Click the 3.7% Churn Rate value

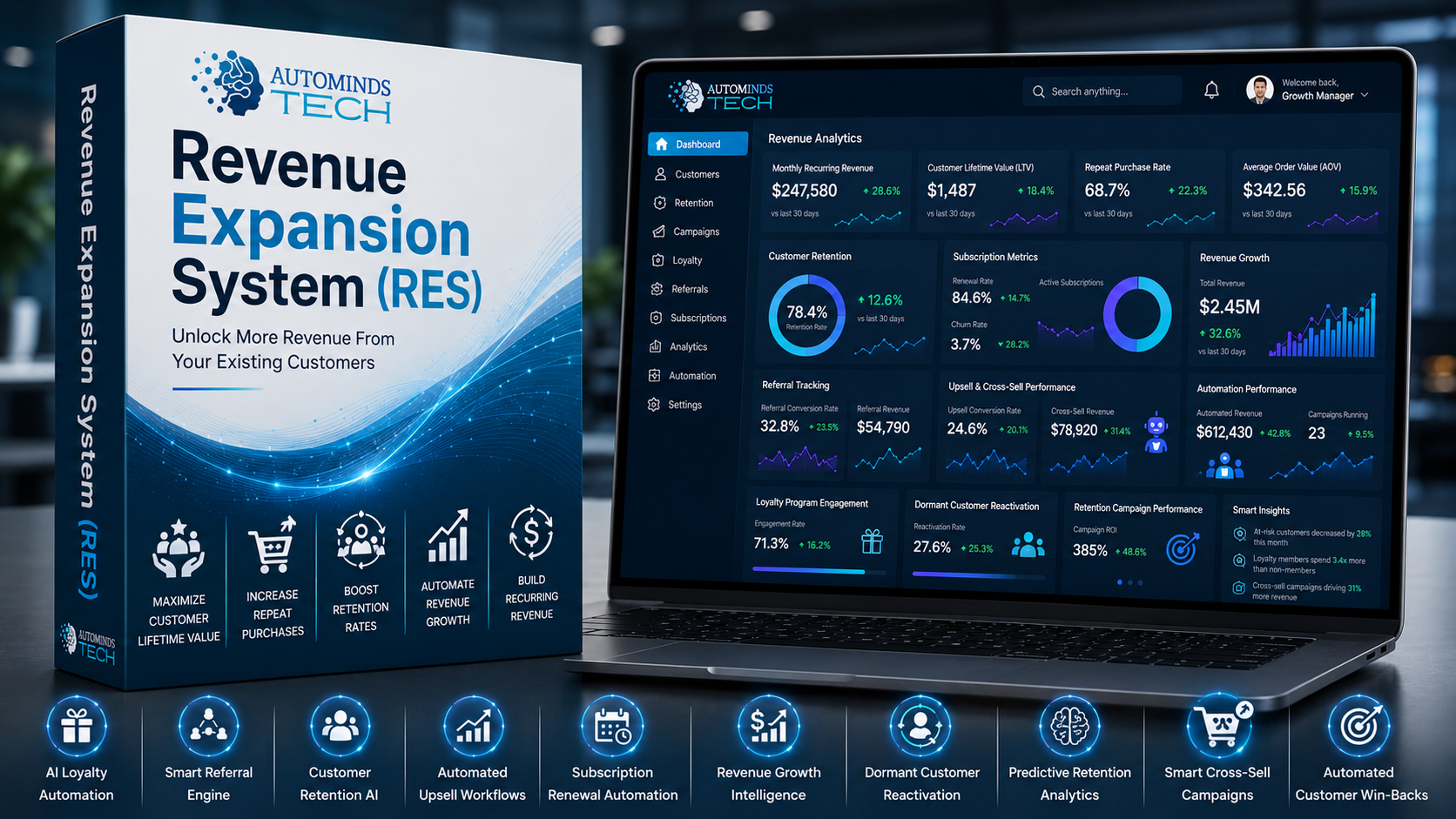pos(965,344)
